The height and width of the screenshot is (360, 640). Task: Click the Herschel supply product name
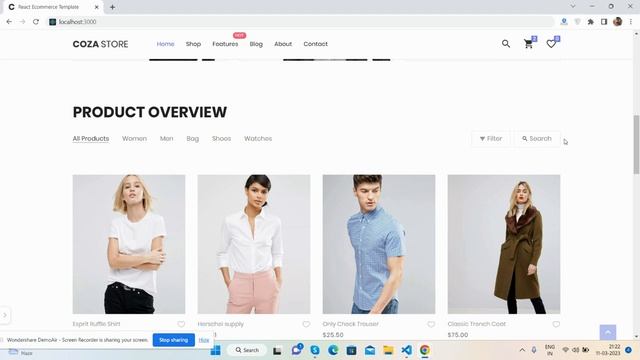pyautogui.click(x=220, y=324)
